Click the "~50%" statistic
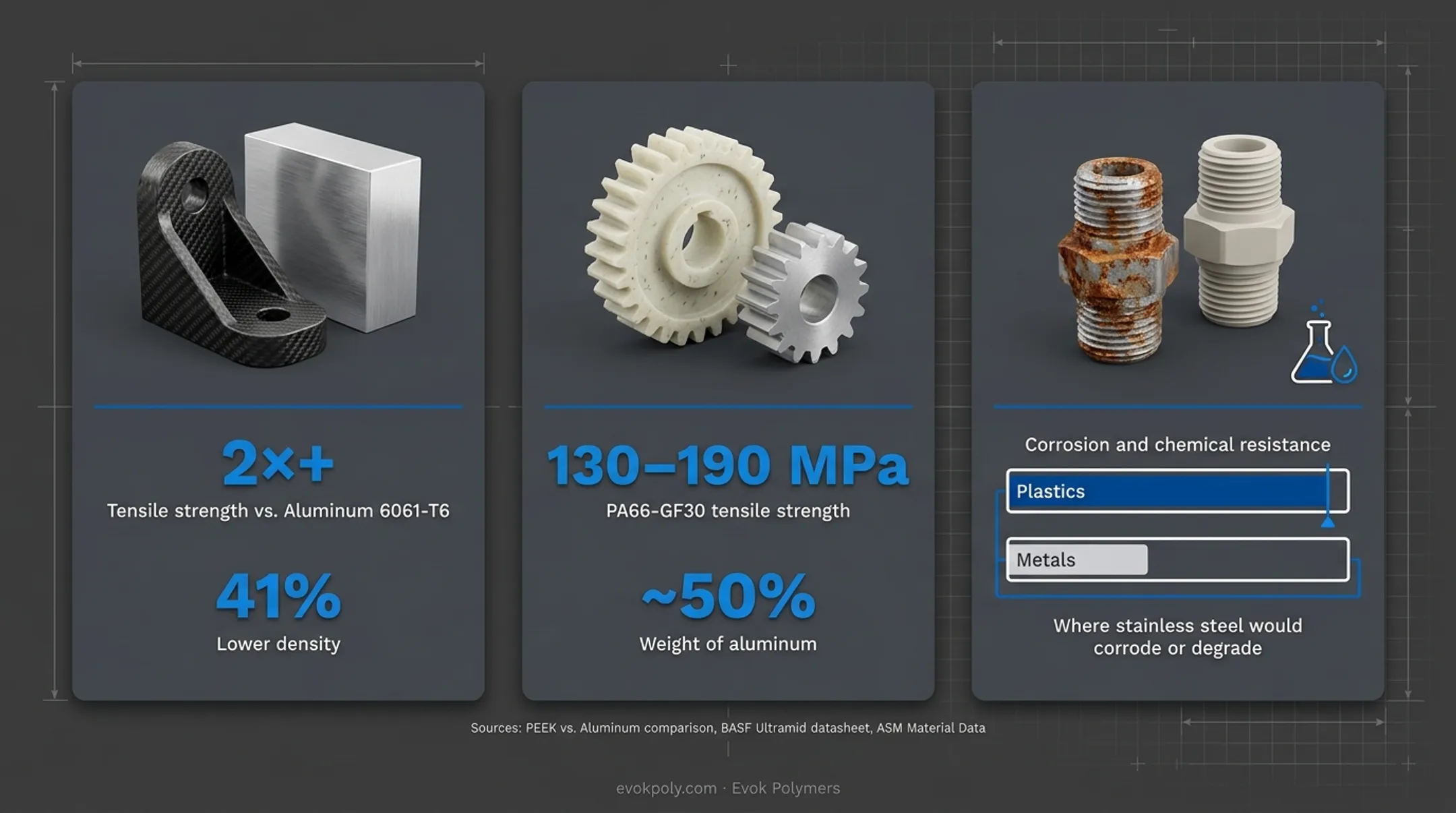 pyautogui.click(x=728, y=596)
